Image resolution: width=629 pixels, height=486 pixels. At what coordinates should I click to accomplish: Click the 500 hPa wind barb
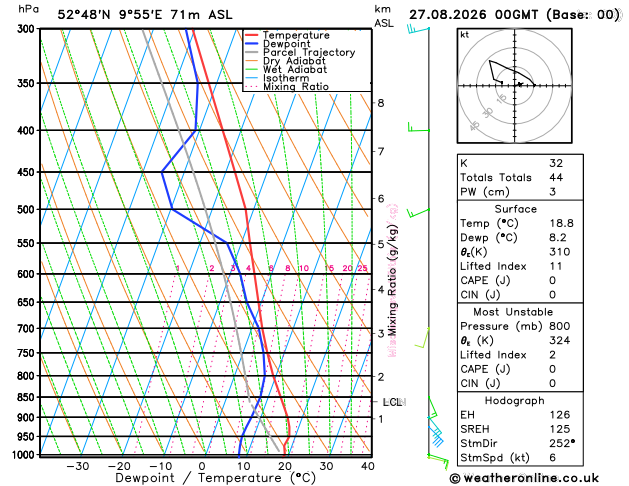(x=418, y=213)
